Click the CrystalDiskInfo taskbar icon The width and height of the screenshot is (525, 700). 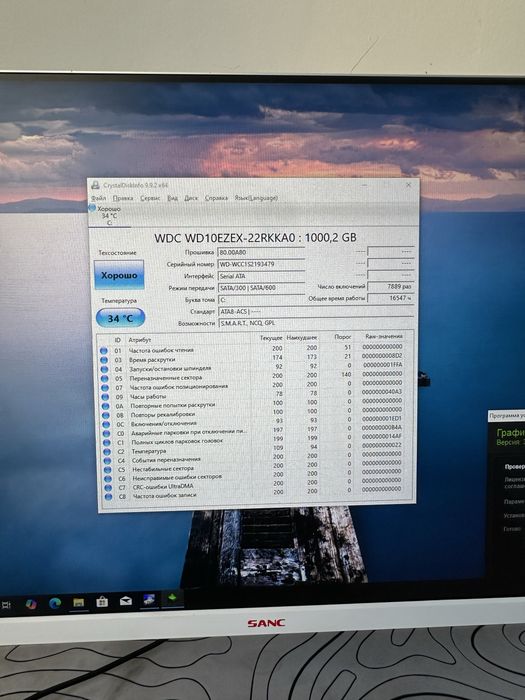point(149,600)
